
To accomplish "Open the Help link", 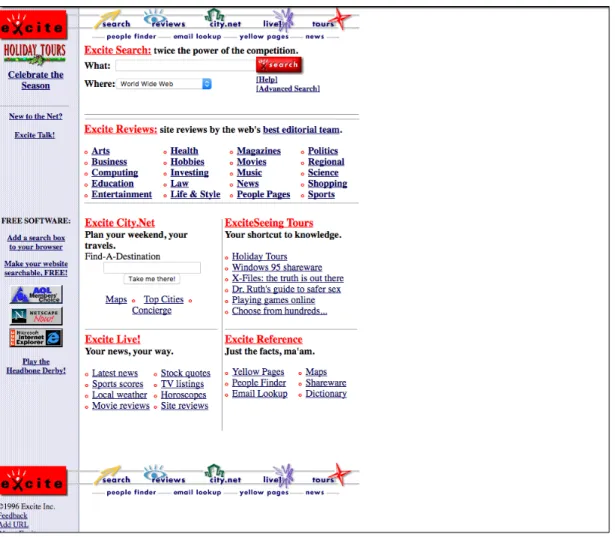I will [x=267, y=80].
